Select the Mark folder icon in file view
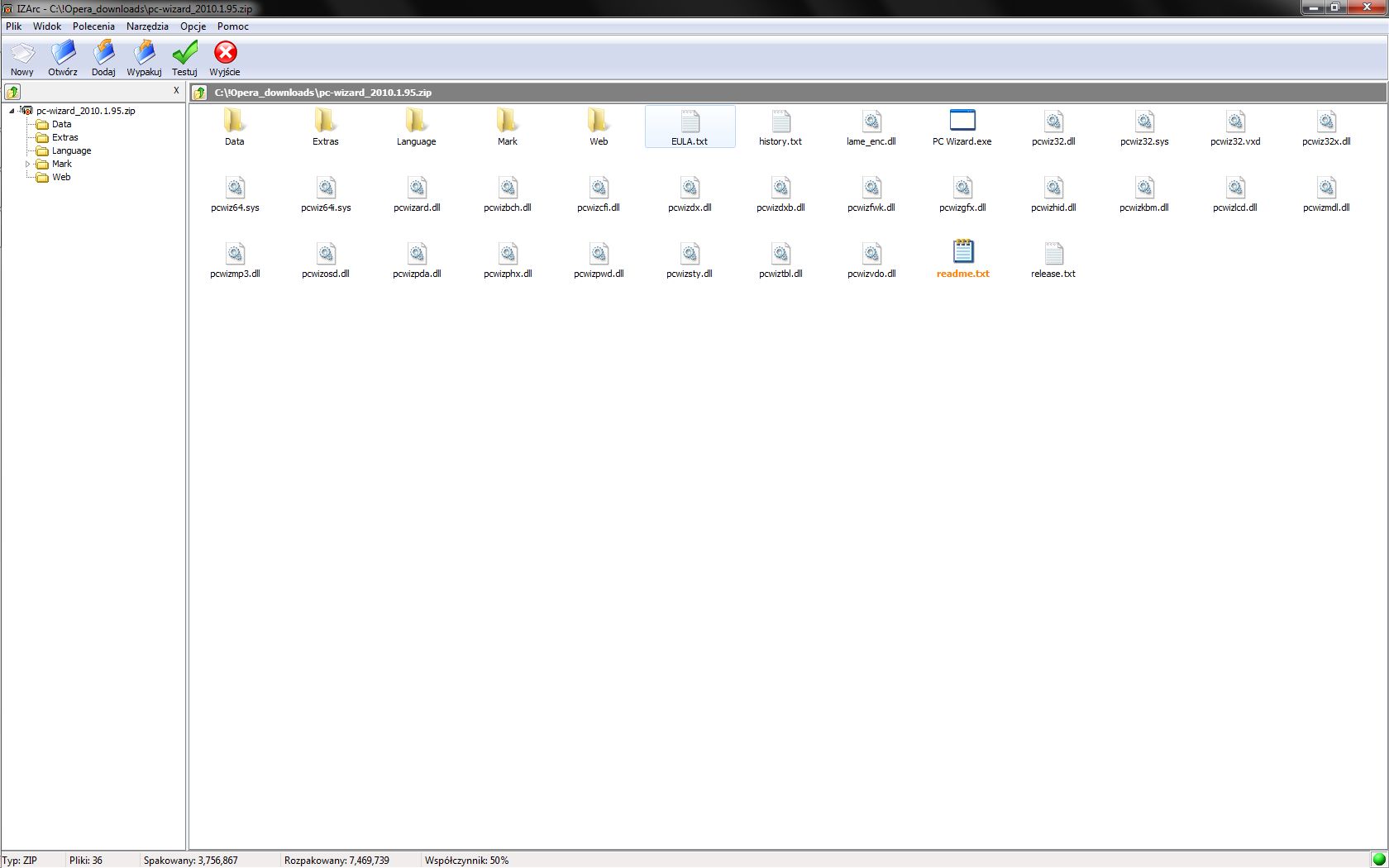This screenshot has height=868, width=1389. coord(508,121)
